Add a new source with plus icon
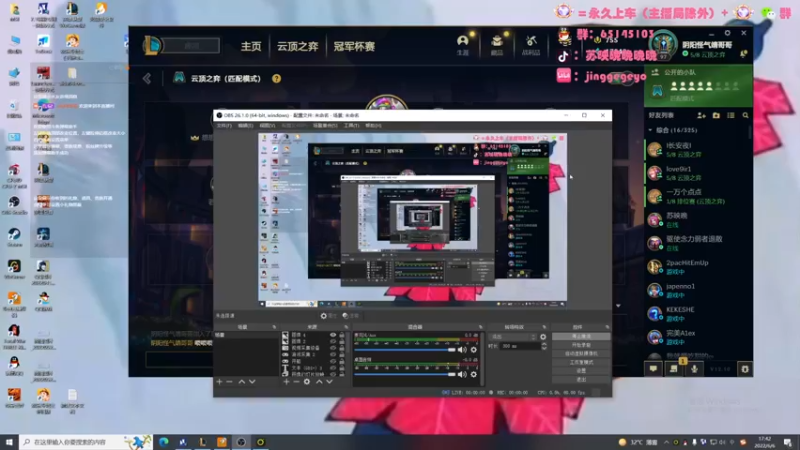 pyautogui.click(x=286, y=382)
